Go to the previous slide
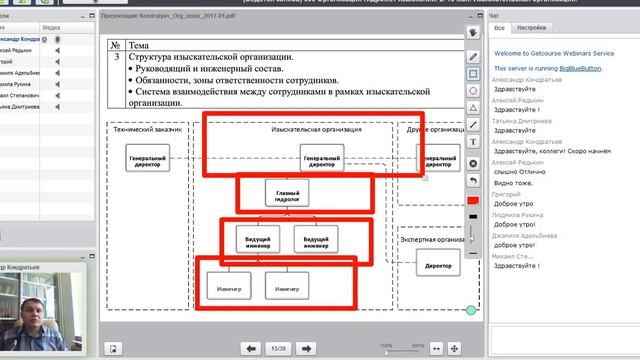The width and height of the screenshot is (640, 360). coord(251,349)
